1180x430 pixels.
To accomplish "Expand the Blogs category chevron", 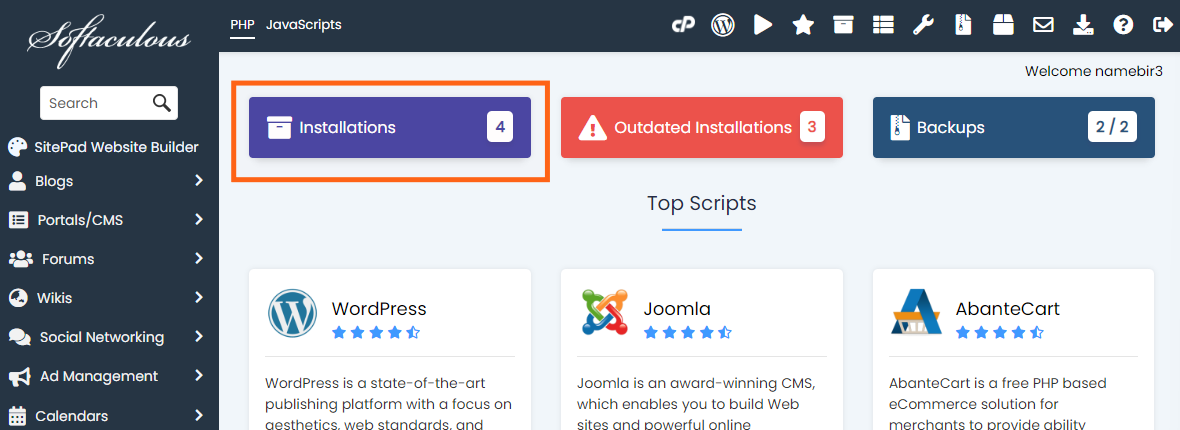I will point(199,180).
